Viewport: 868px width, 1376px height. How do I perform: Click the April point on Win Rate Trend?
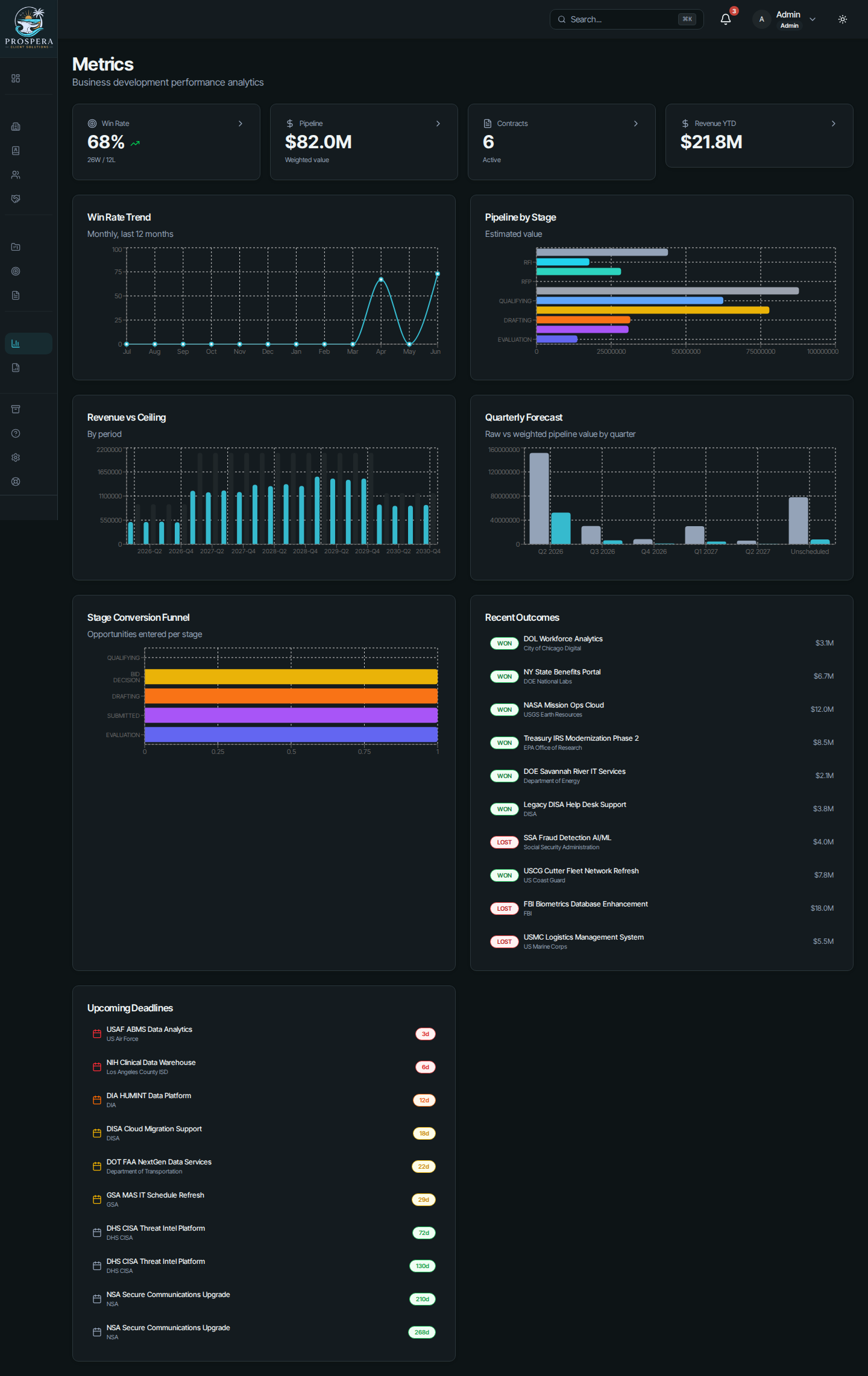[381, 280]
